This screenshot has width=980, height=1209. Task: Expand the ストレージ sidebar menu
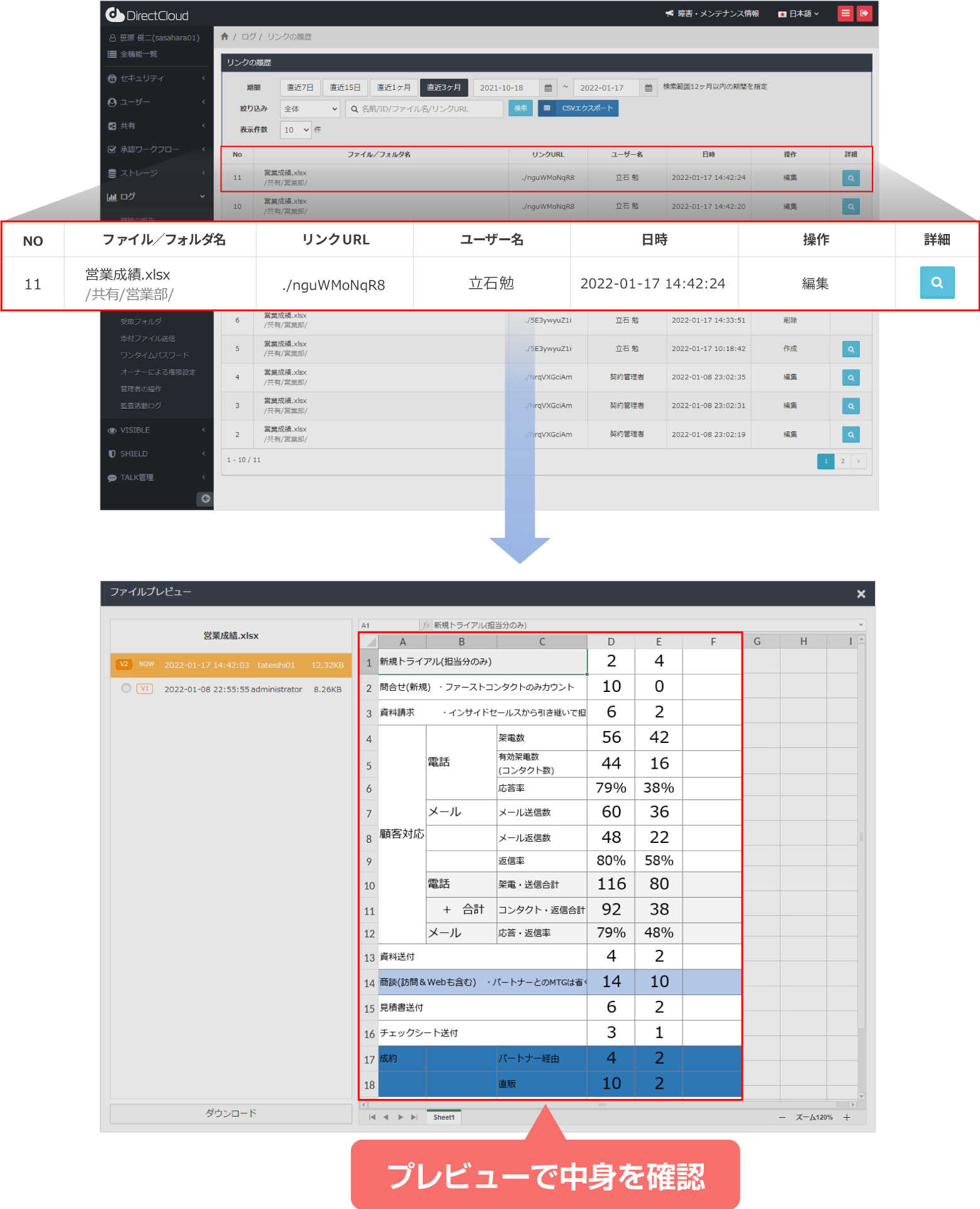tap(157, 173)
